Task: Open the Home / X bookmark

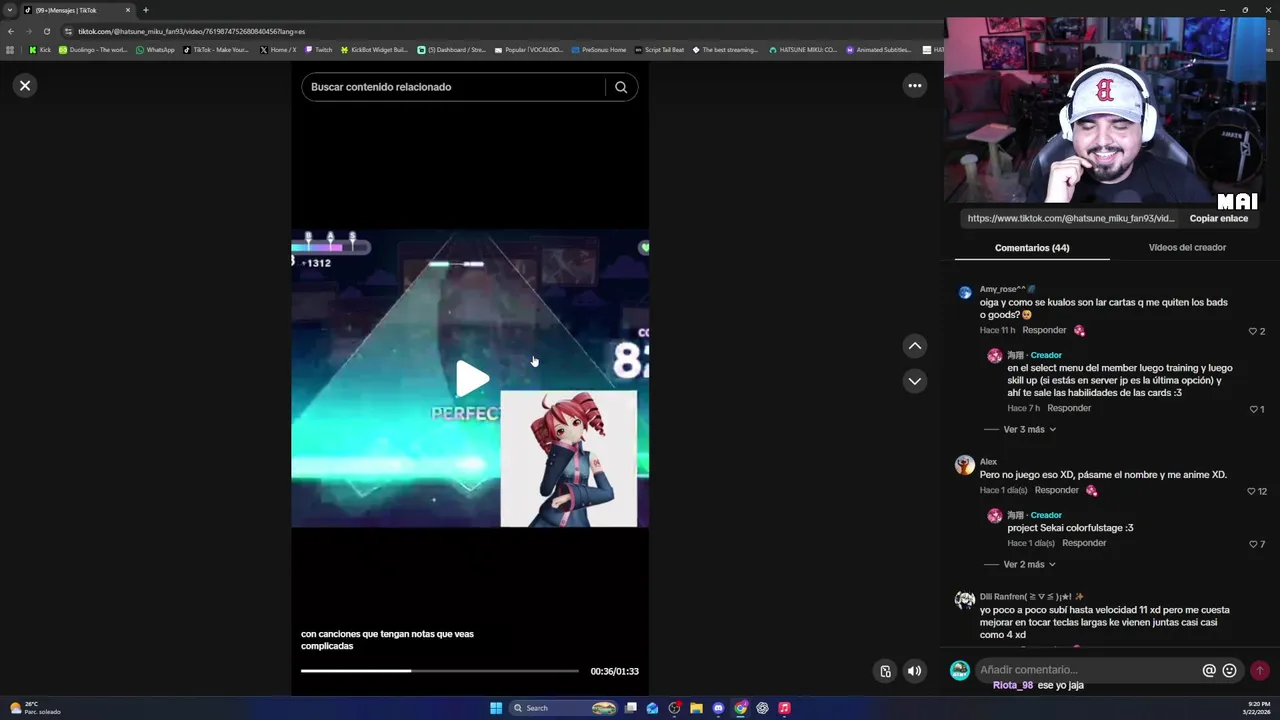Action: [x=278, y=50]
